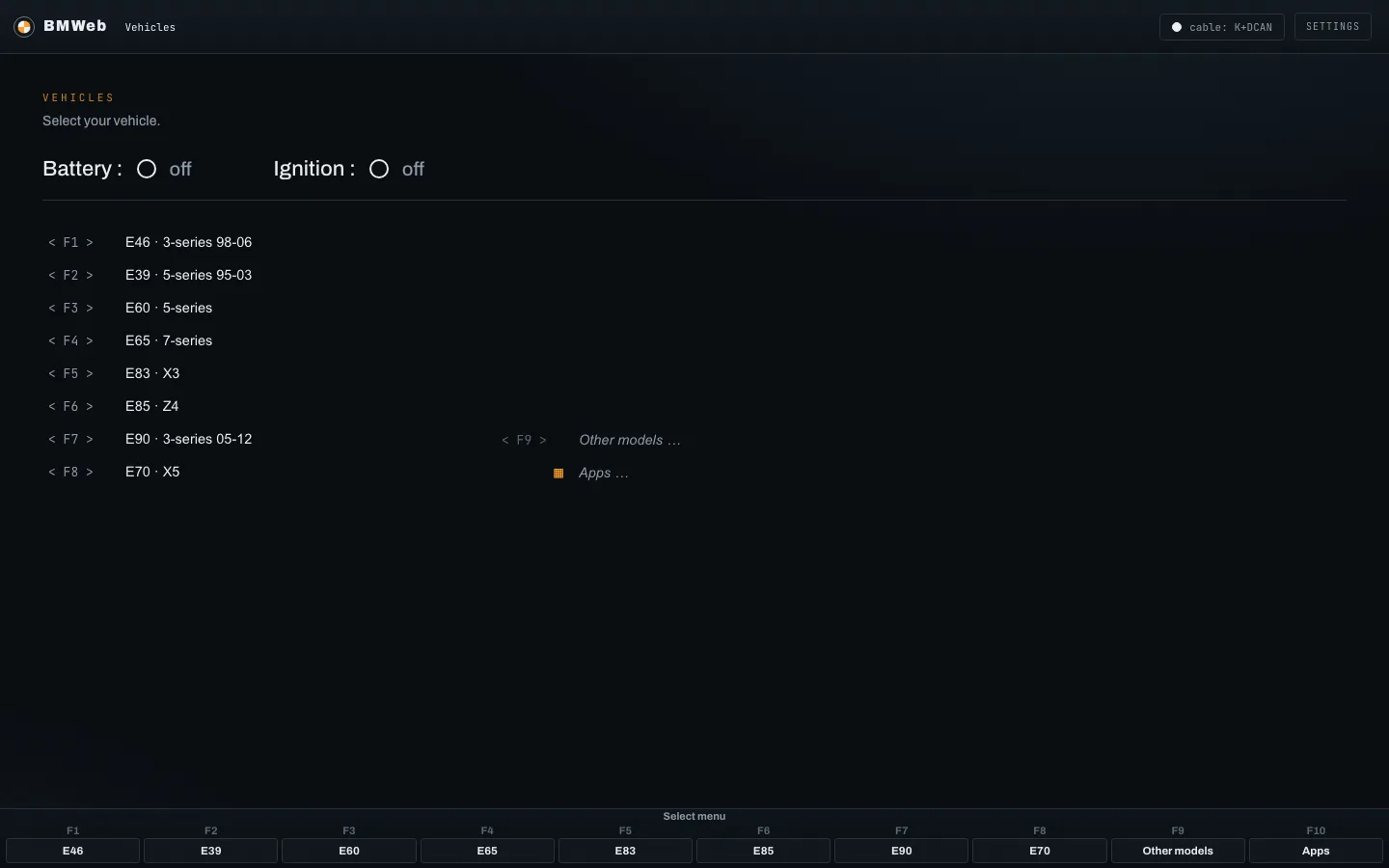
Task: Click the Select menu footer label
Action: [694, 816]
